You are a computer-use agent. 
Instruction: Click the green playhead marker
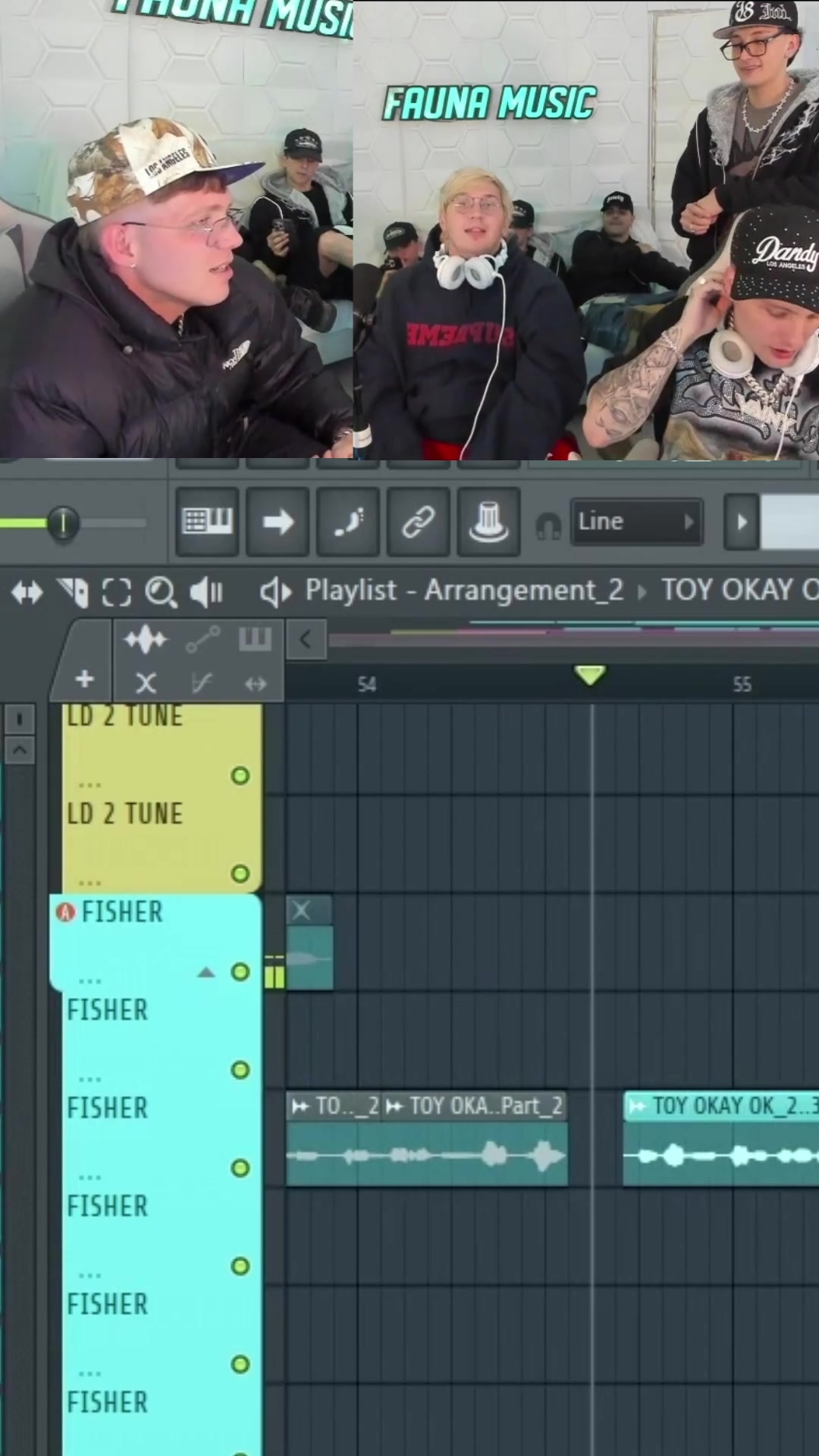click(x=590, y=674)
